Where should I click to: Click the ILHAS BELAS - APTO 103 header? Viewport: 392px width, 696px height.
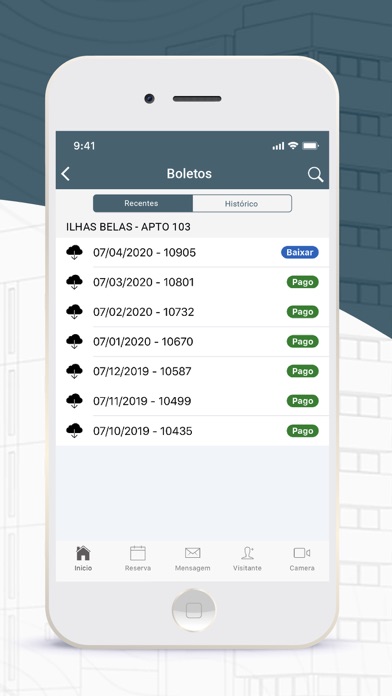[128, 227]
